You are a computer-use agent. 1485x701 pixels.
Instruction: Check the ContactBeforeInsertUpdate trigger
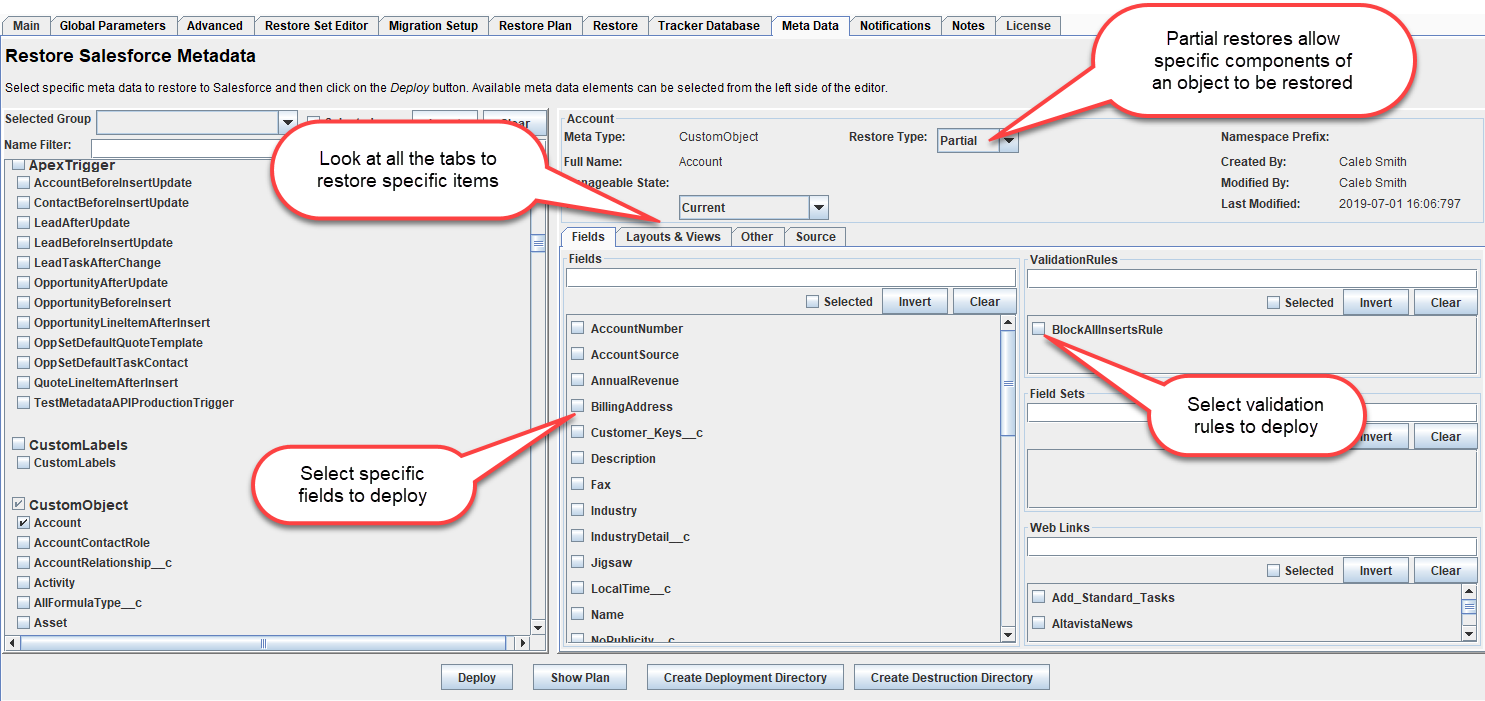[x=24, y=203]
